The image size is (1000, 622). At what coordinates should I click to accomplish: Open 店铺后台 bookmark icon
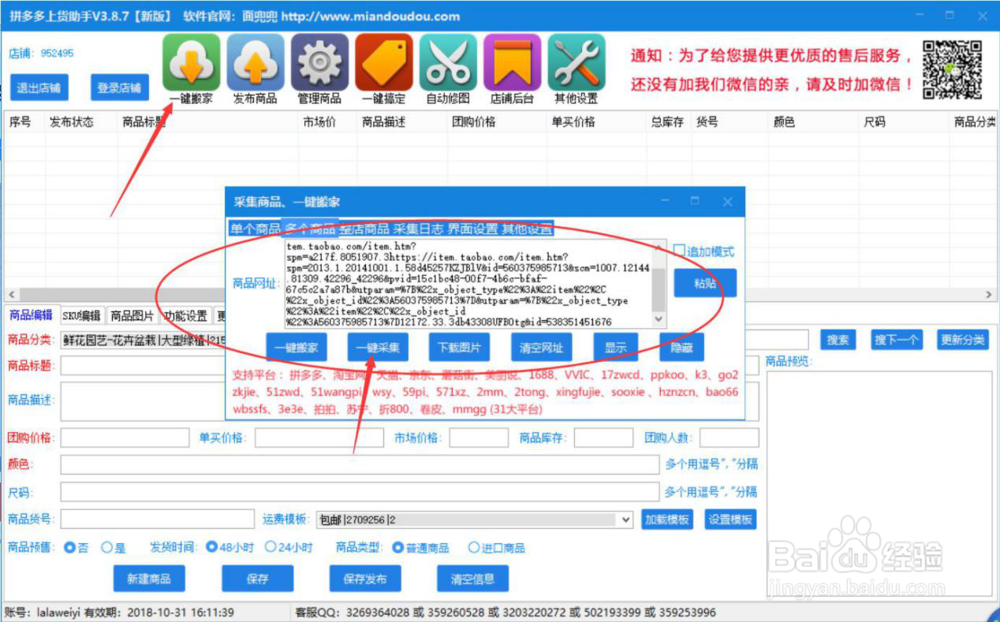(512, 63)
